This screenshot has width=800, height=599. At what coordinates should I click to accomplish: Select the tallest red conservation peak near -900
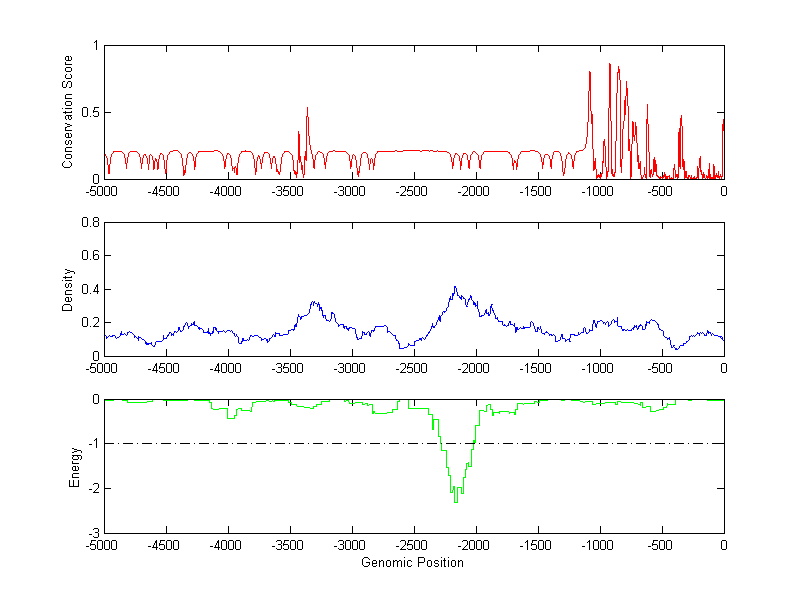tap(610, 65)
